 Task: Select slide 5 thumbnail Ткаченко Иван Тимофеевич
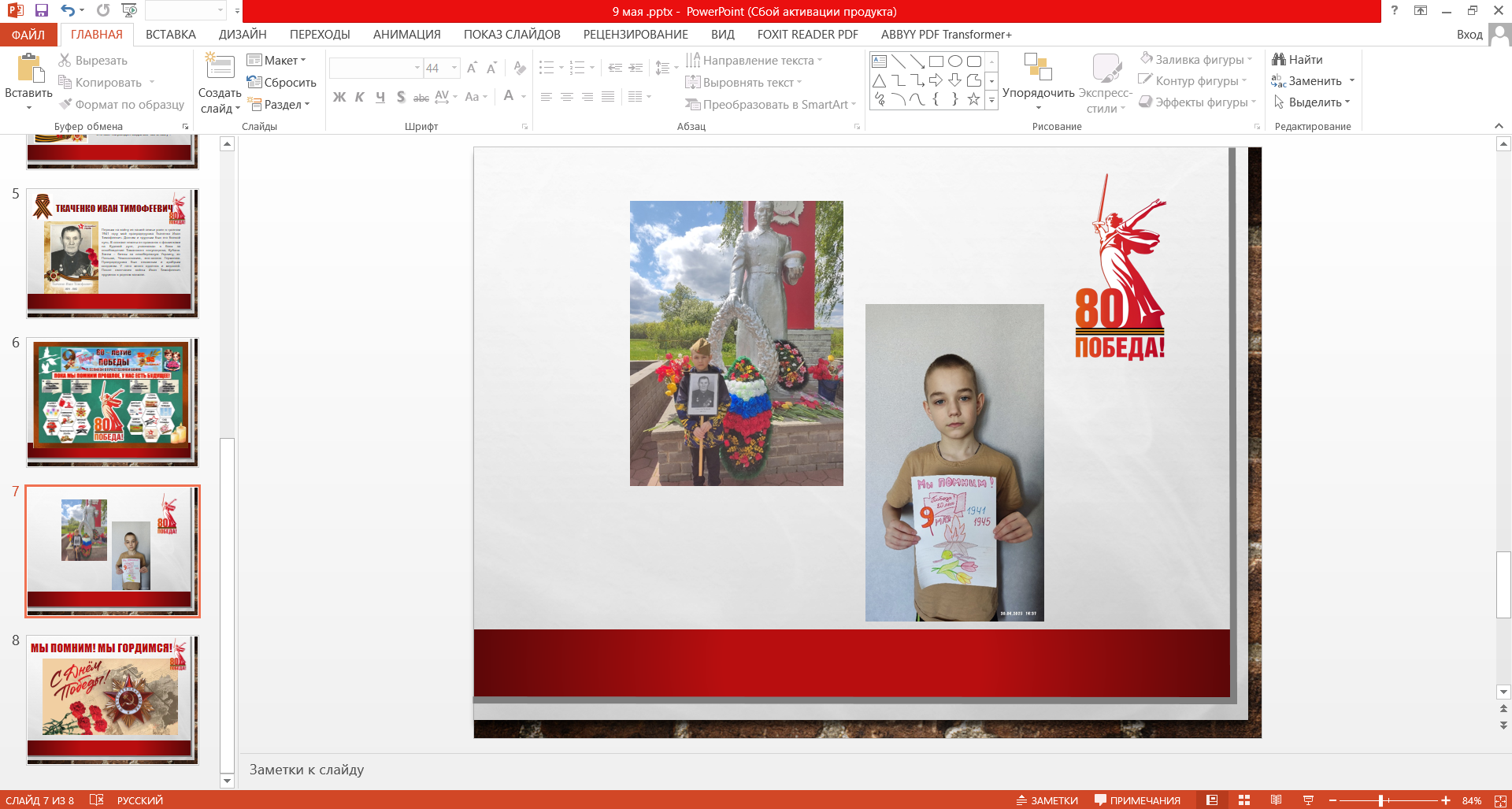pos(113,253)
